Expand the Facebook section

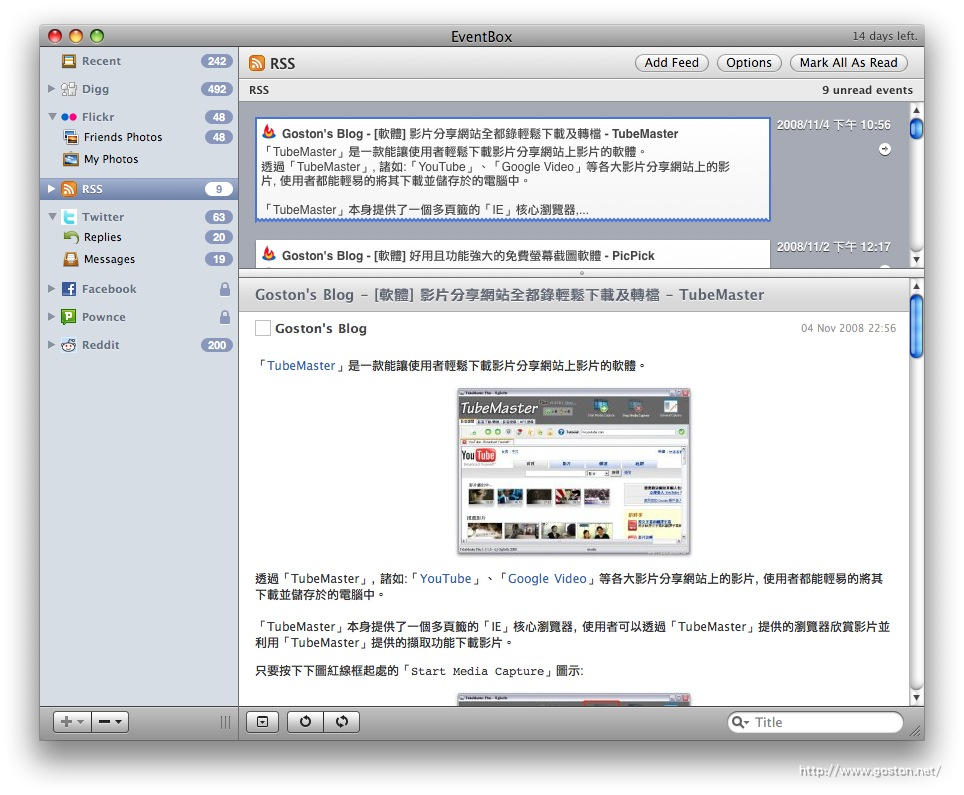pos(52,288)
